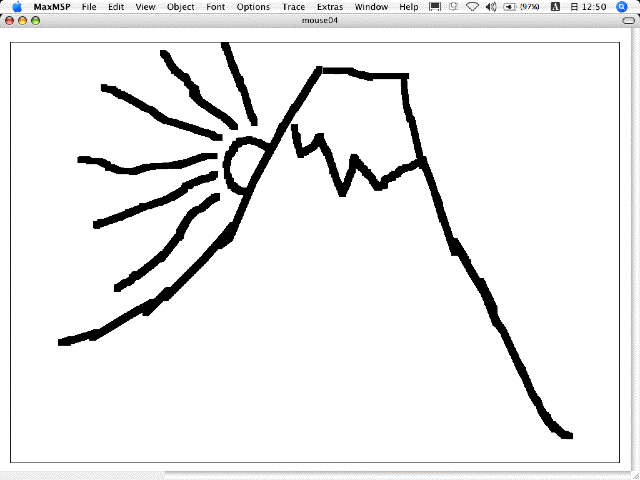Minimize the mouse04 window

(22, 20)
